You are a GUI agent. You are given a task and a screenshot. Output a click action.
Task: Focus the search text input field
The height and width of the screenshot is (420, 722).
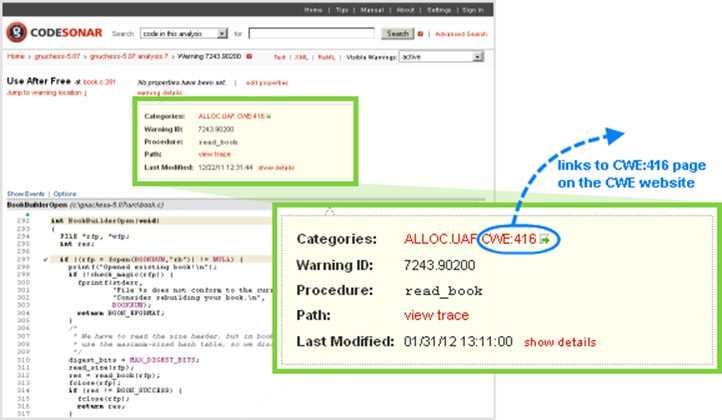click(311, 33)
